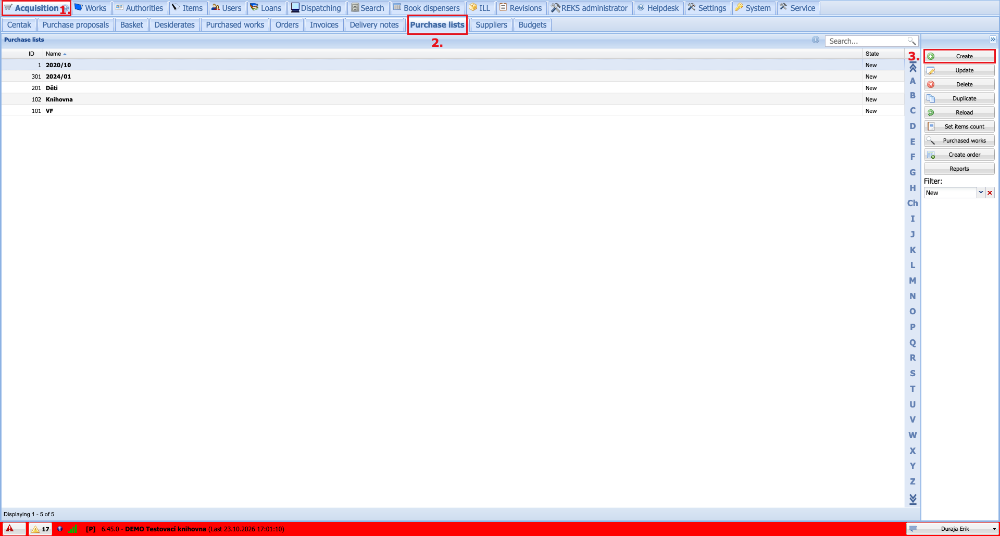This screenshot has height=536, width=1000.
Task: Click the info icon next to Search
Action: 816,40
